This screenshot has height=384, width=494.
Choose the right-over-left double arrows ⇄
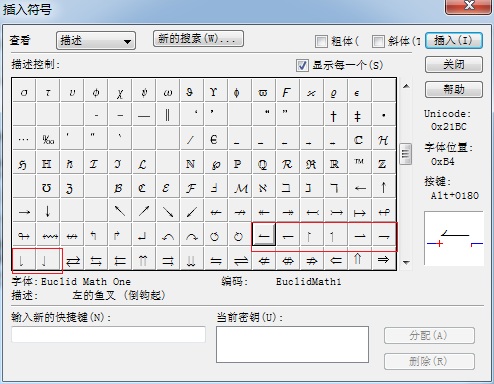pyautogui.click(x=72, y=259)
